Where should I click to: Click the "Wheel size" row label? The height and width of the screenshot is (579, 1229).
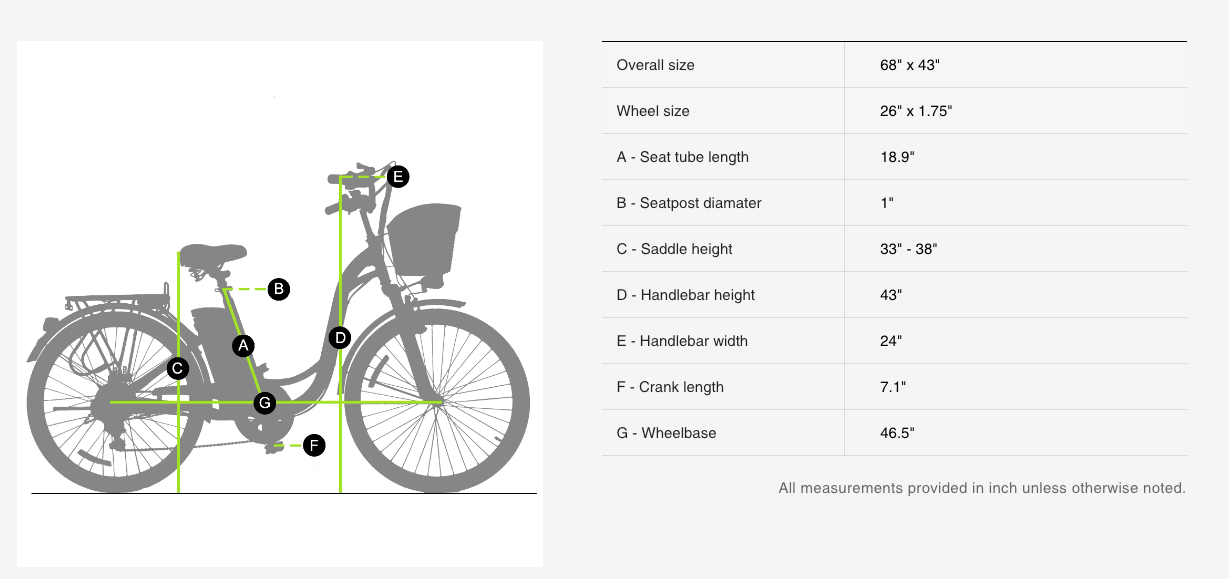[653, 111]
